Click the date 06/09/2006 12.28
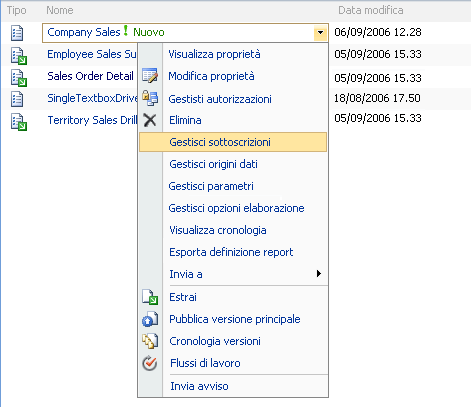 tap(378, 32)
